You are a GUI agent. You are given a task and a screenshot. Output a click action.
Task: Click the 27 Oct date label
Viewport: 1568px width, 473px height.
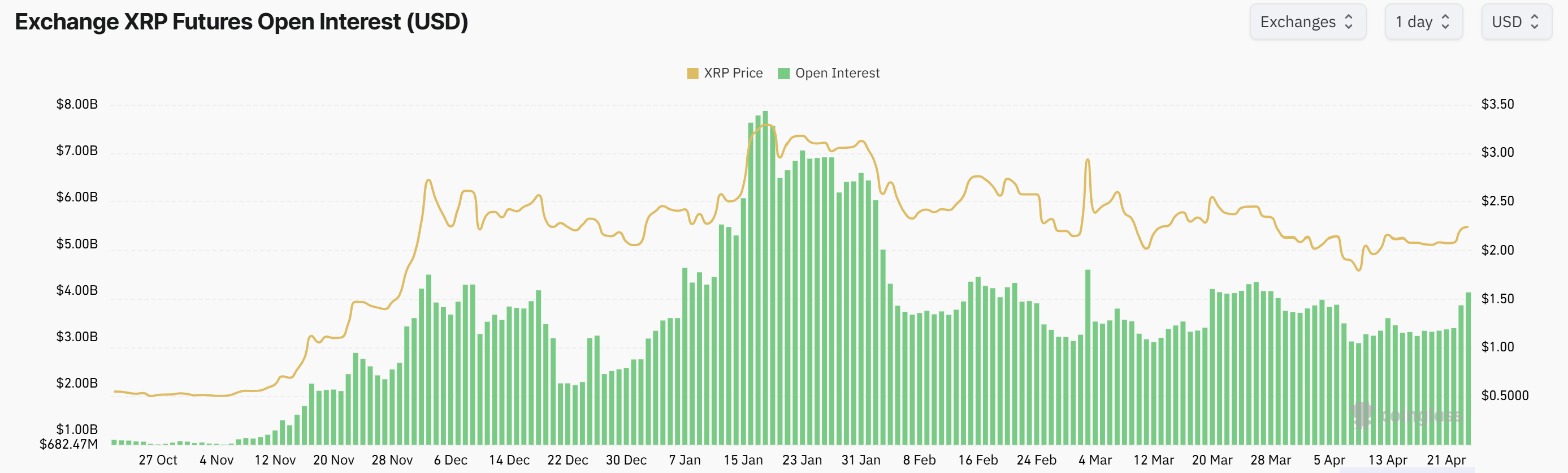point(158,460)
